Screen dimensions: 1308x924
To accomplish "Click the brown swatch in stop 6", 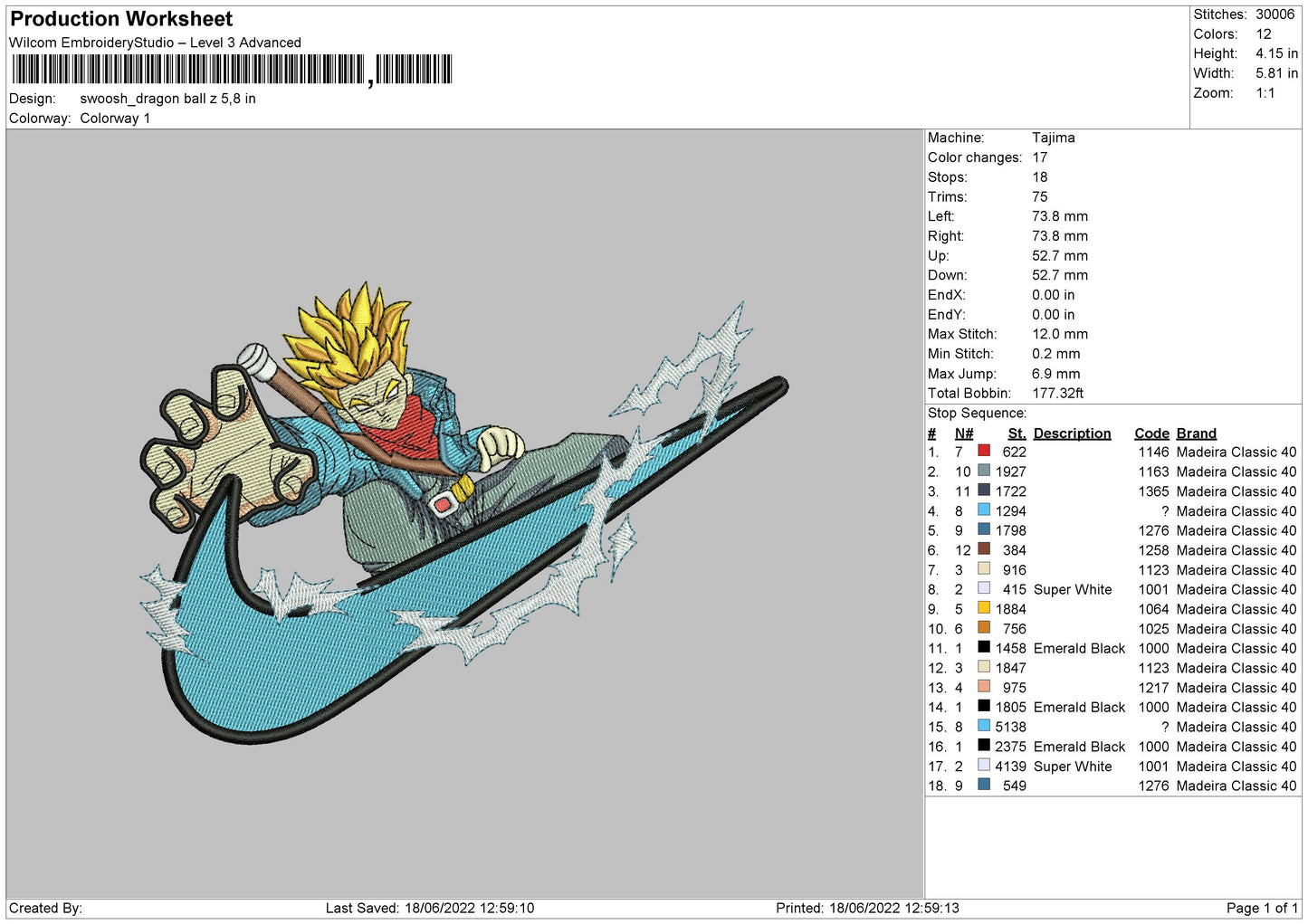I will click(x=984, y=549).
